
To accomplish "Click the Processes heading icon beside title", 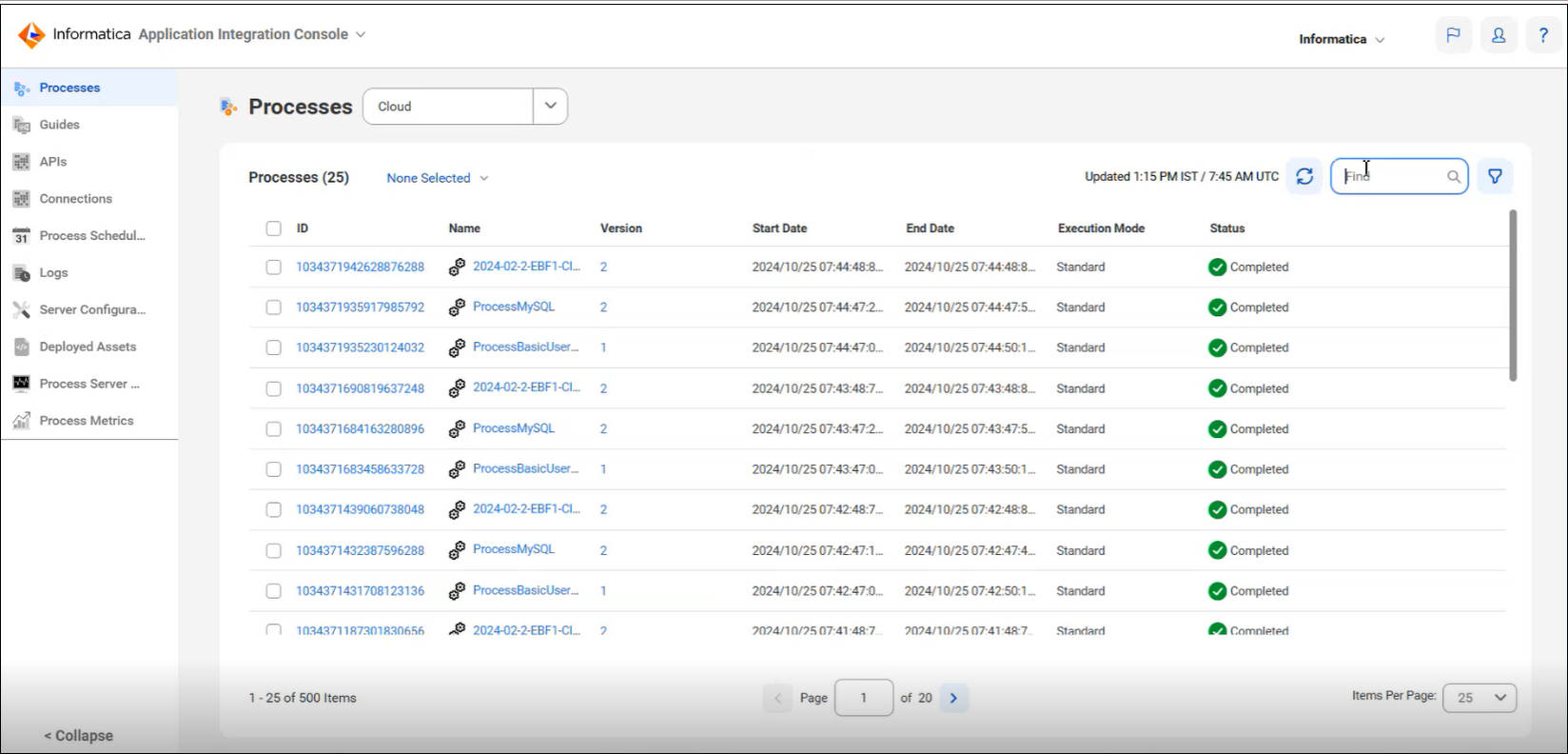I will [x=228, y=107].
